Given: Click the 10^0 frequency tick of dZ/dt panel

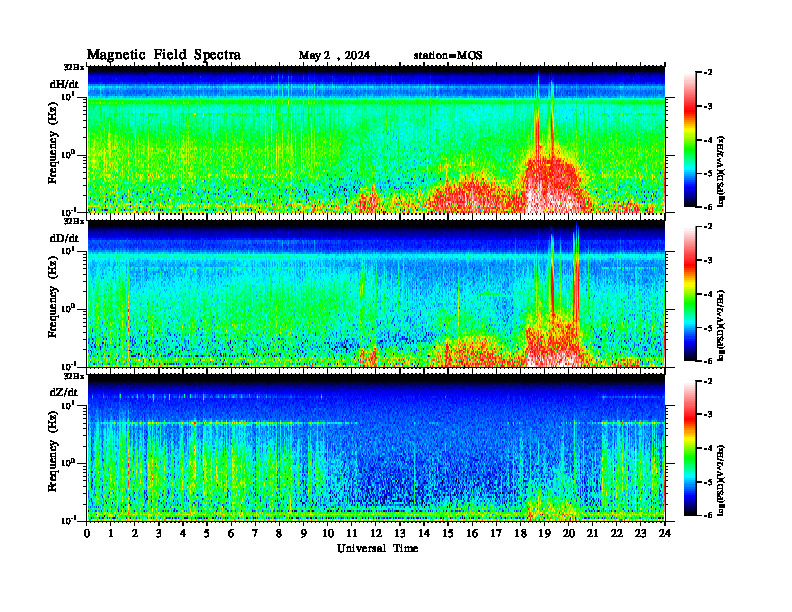Looking at the screenshot, I should (x=68, y=463).
